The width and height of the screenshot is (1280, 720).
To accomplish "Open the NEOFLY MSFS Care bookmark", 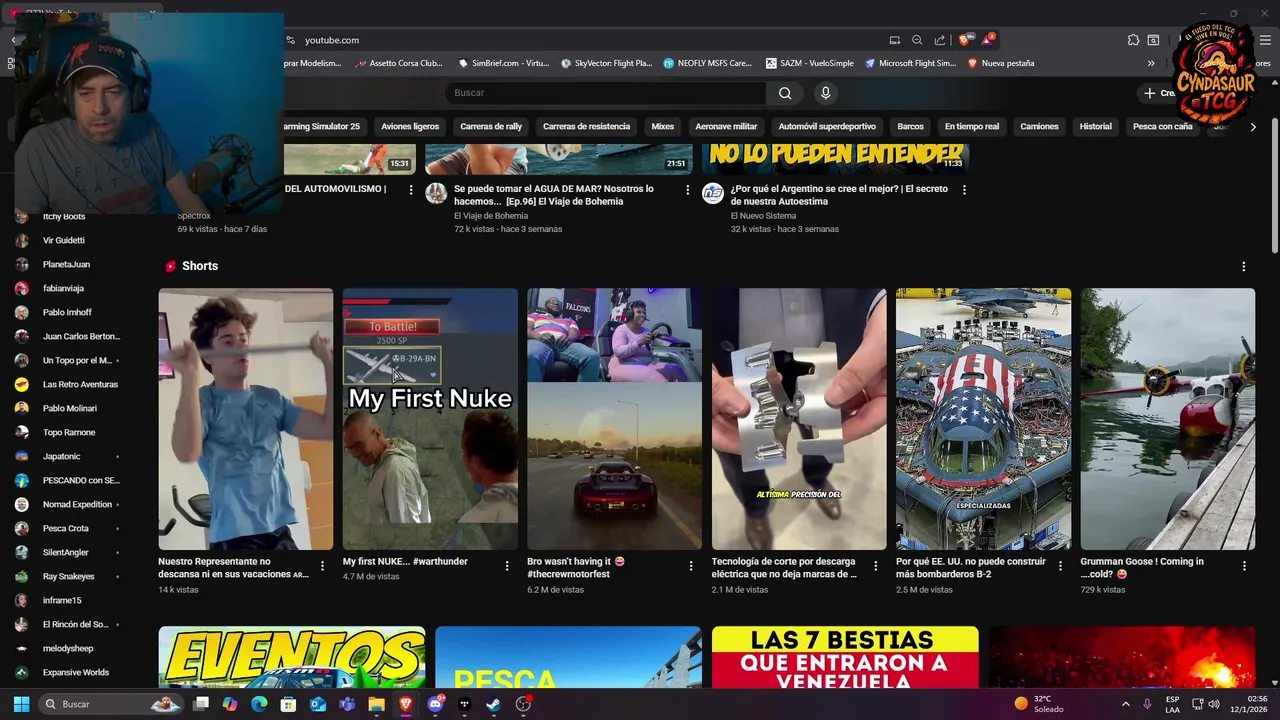I will [x=707, y=63].
